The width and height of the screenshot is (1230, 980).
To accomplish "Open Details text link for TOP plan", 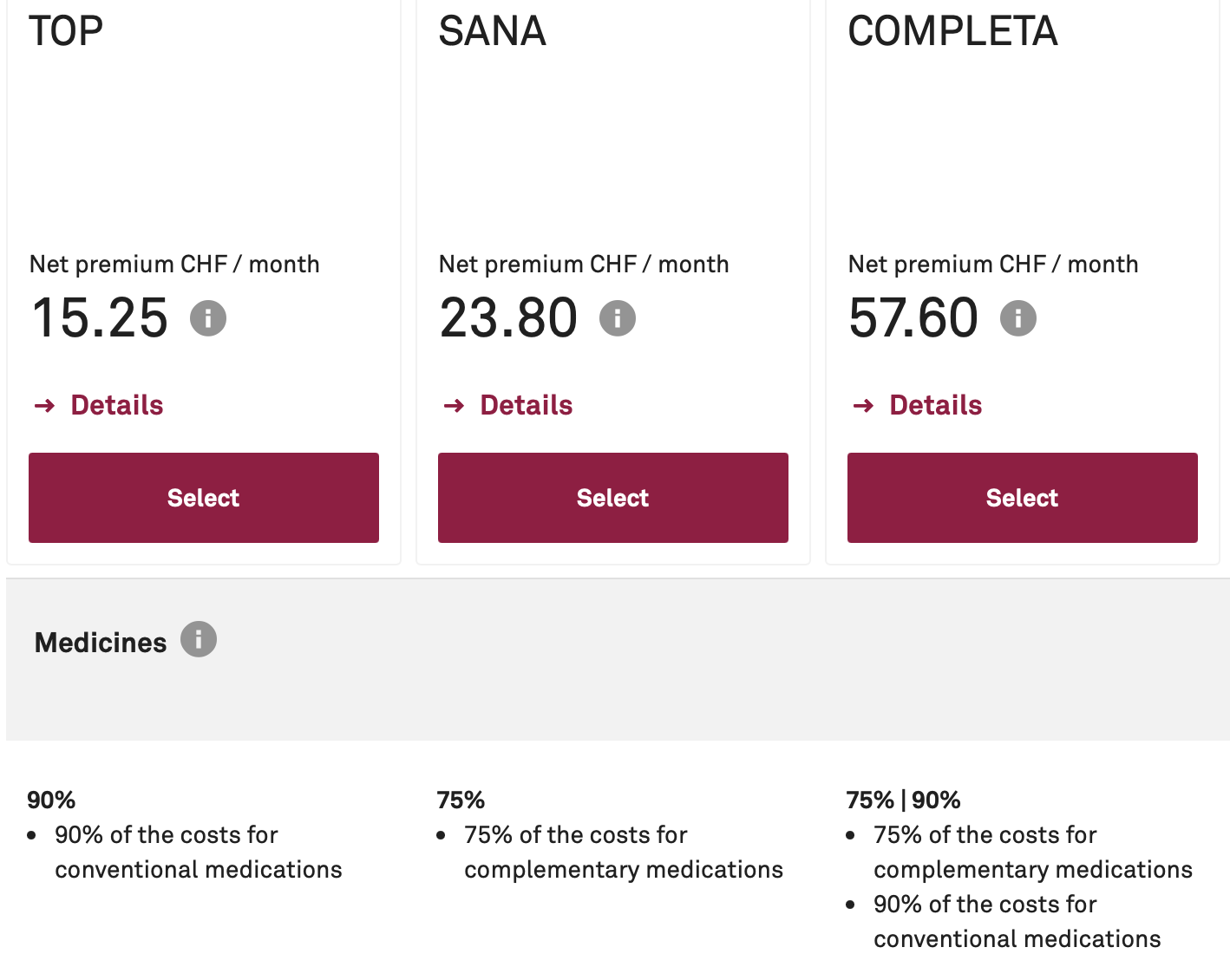I will pyautogui.click(x=117, y=405).
